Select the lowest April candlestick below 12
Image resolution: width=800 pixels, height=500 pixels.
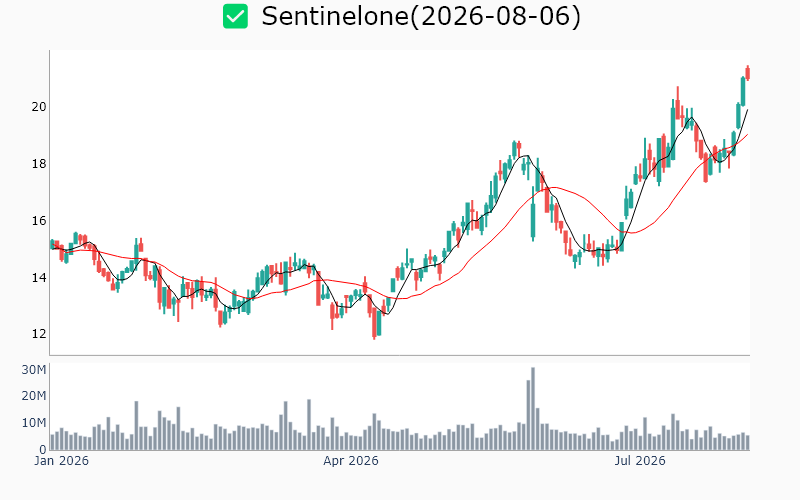374,322
